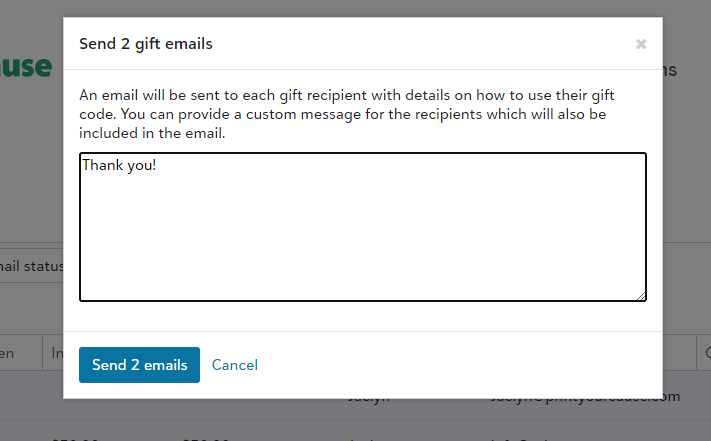Click the gift email description paragraph

[347, 114]
